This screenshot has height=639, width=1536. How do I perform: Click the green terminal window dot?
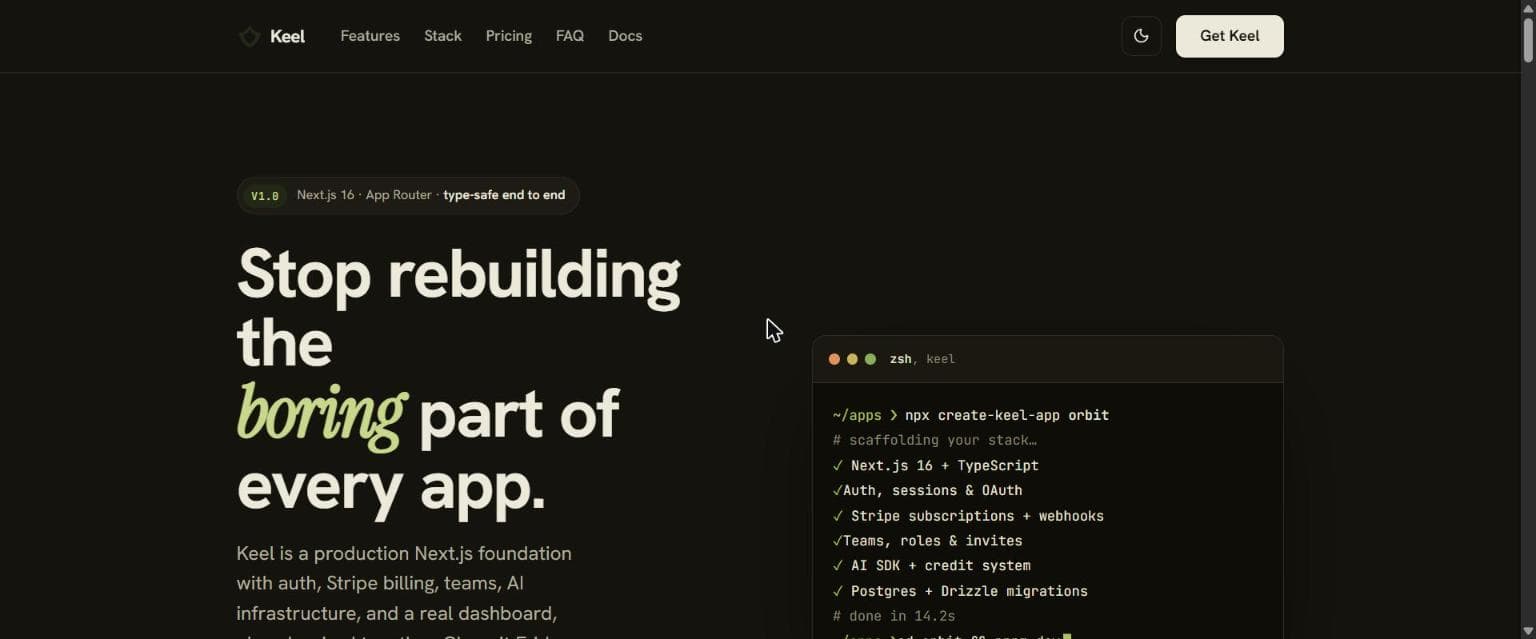coord(870,359)
